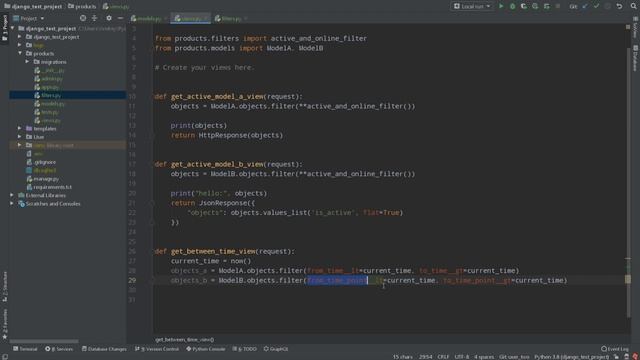Click the get_between_time_view breadcrumb
This screenshot has width=640, height=360.
click(184, 340)
